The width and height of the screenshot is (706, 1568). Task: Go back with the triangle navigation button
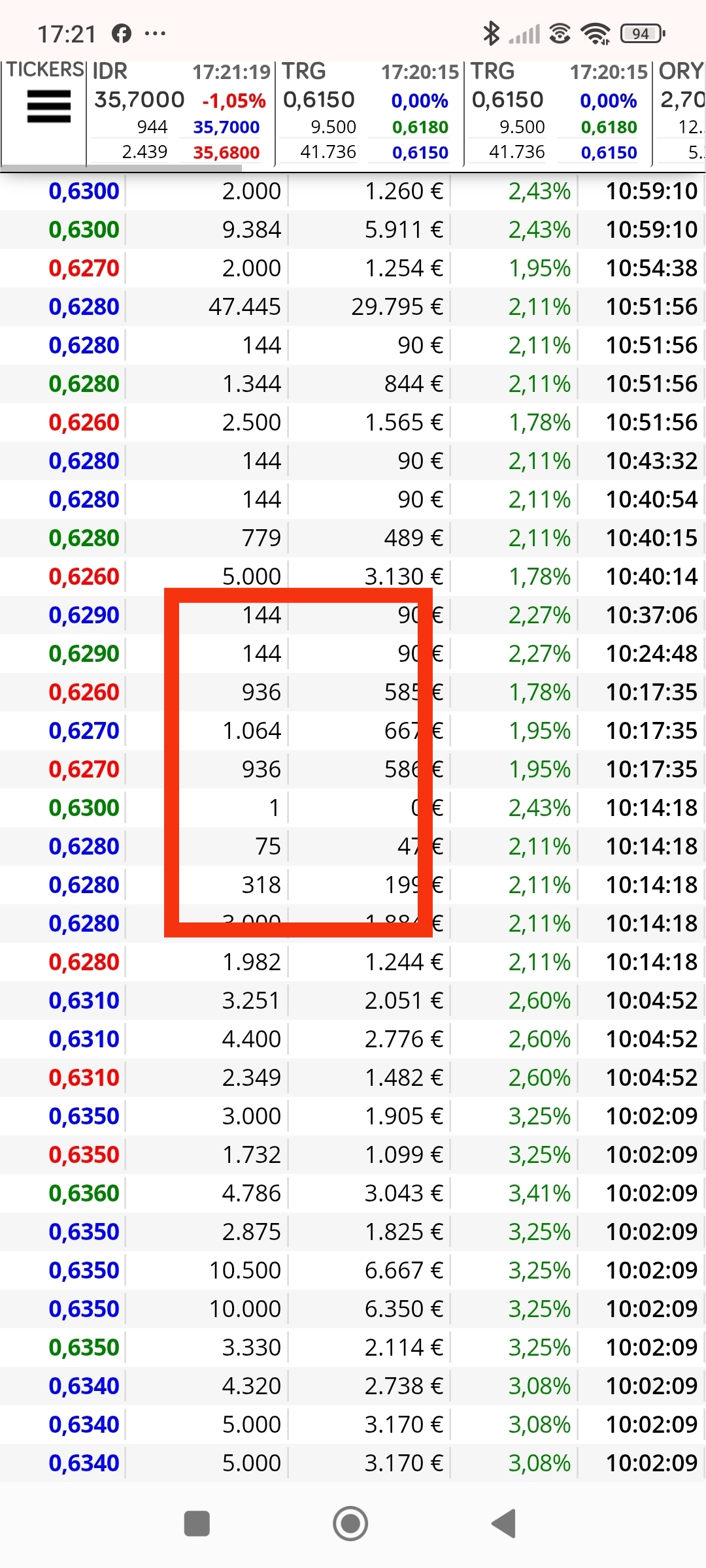503,1524
